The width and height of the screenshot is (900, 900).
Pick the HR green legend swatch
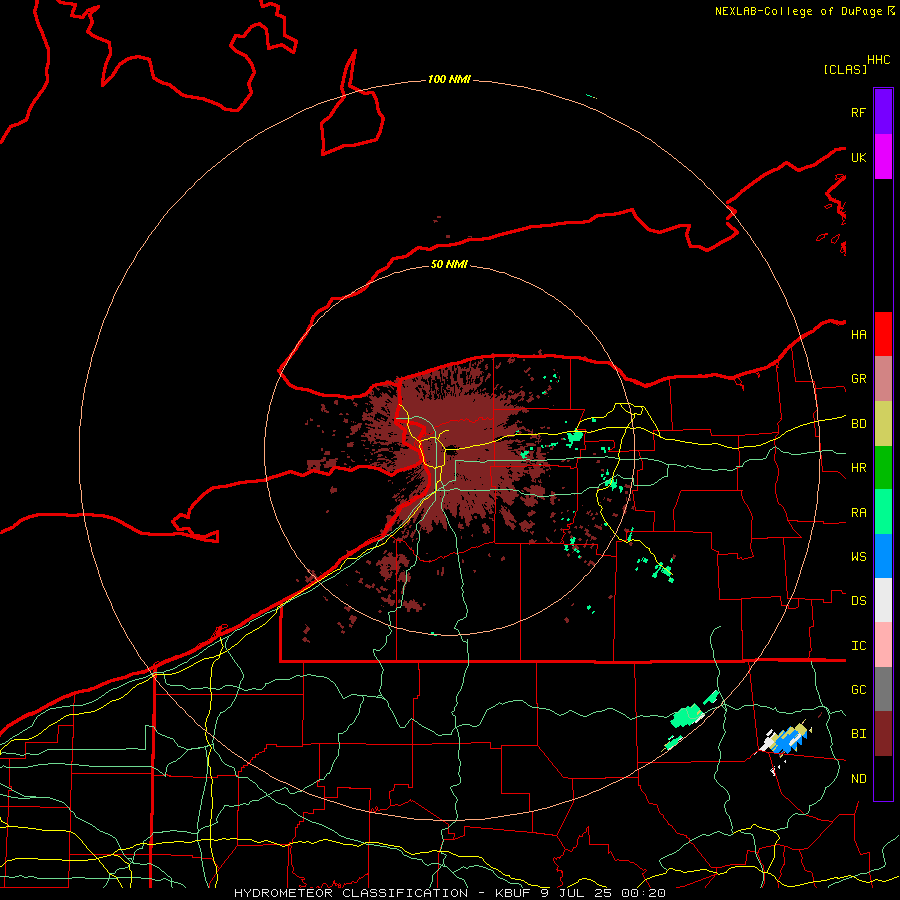(883, 467)
